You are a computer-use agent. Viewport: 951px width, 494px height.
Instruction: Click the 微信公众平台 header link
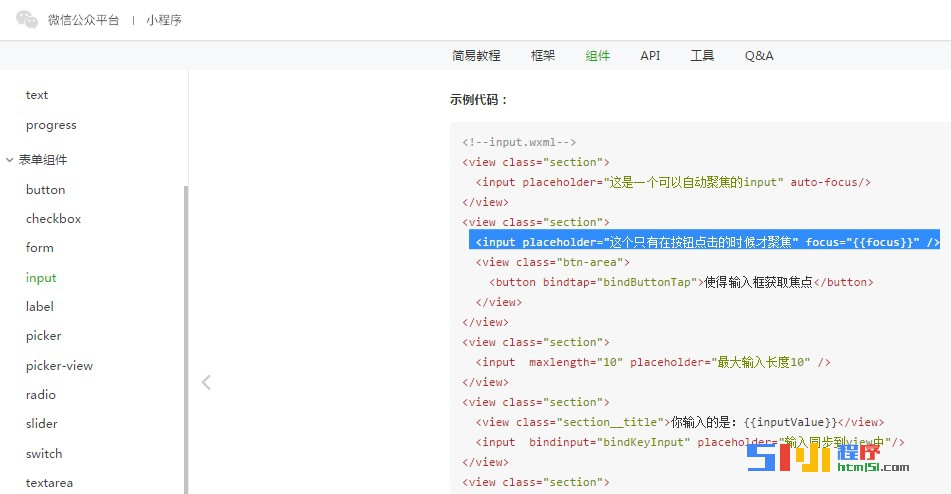83,20
